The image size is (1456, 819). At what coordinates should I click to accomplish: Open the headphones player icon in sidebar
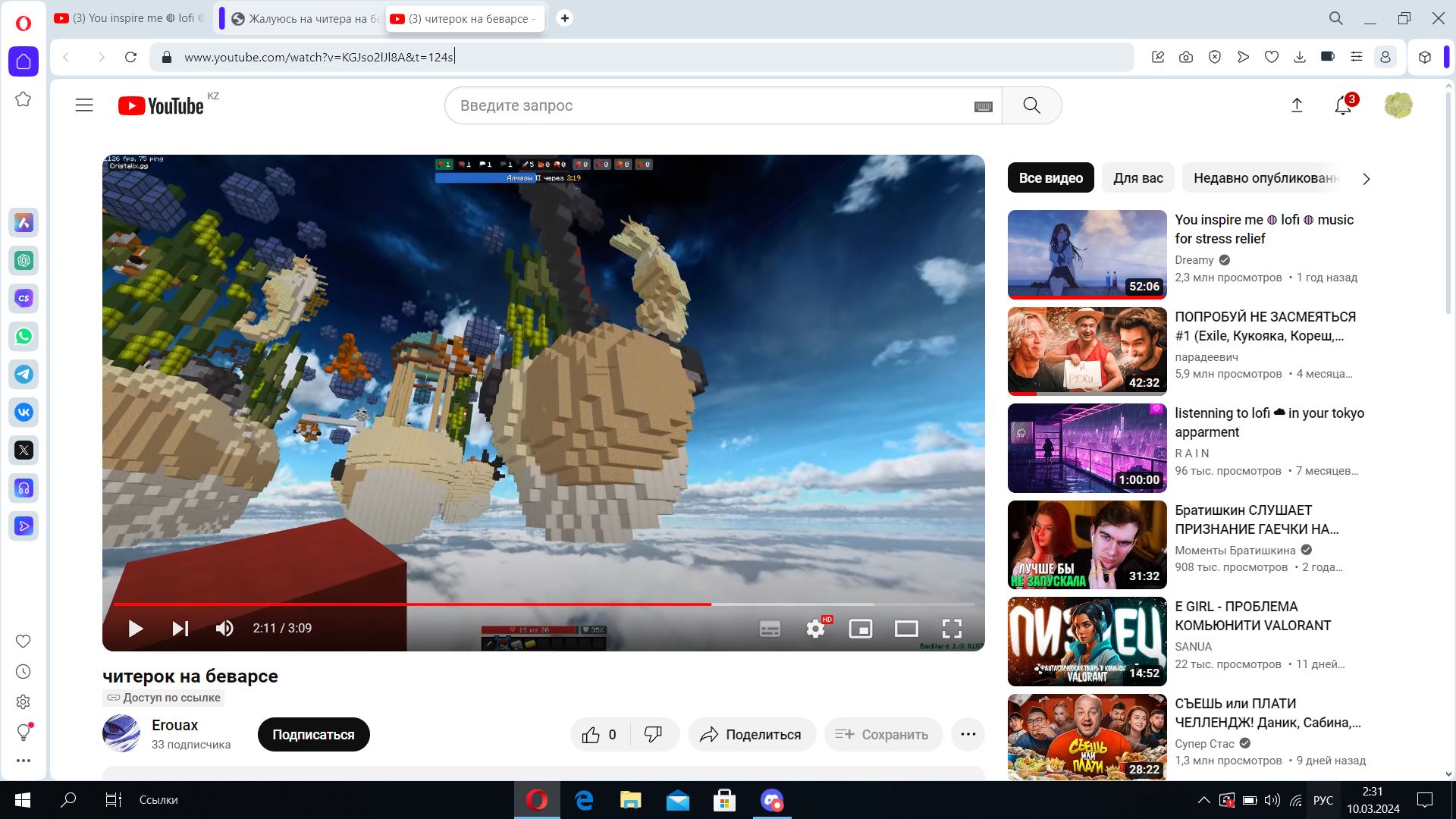pyautogui.click(x=24, y=488)
